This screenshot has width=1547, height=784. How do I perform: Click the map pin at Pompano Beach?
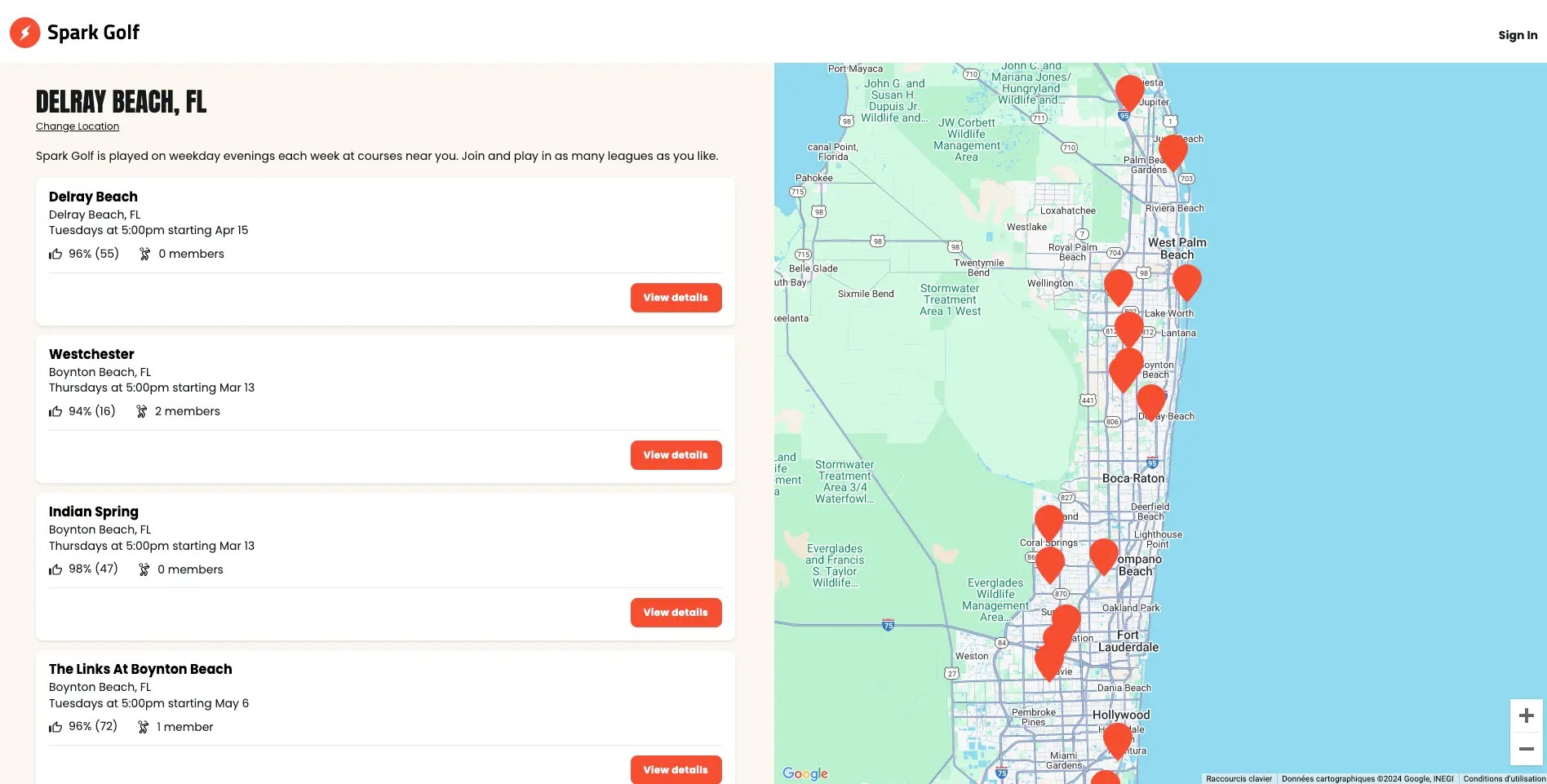(x=1104, y=556)
